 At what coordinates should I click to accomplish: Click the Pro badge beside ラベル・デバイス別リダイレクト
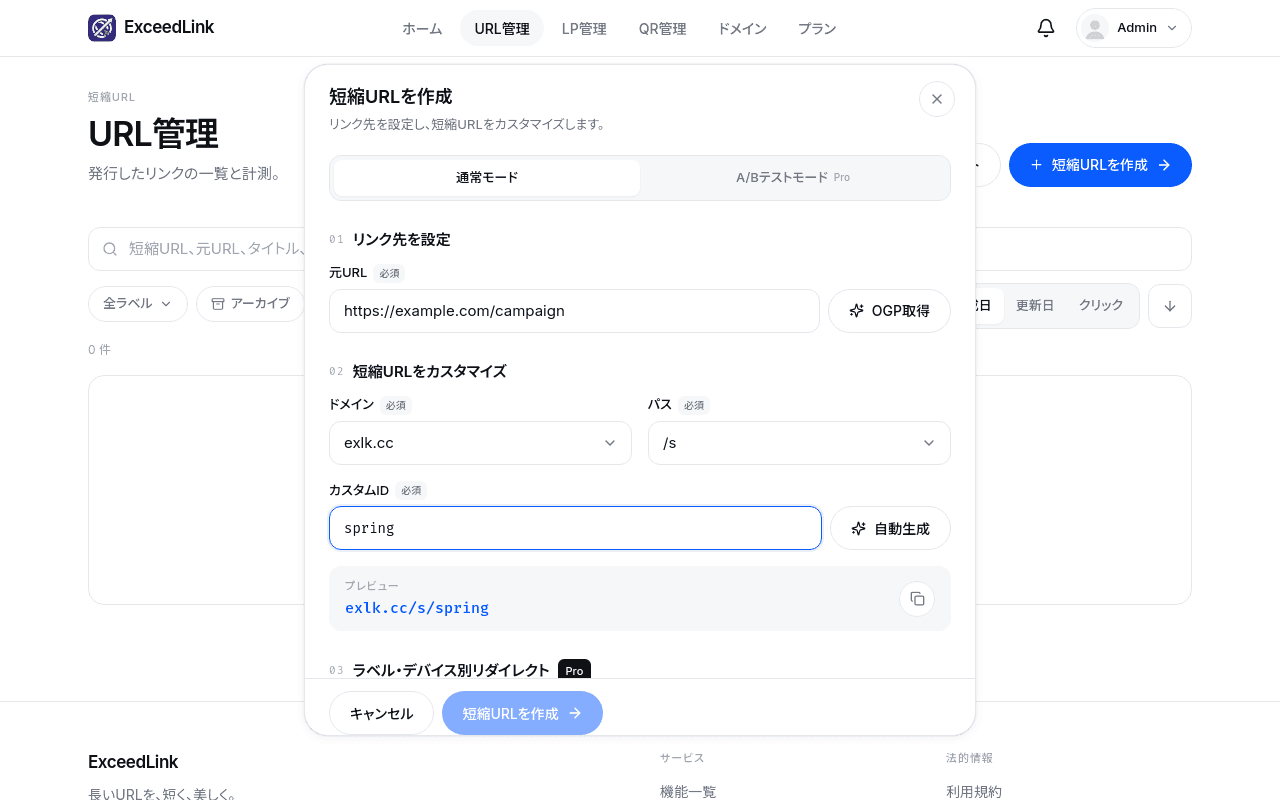click(x=574, y=670)
